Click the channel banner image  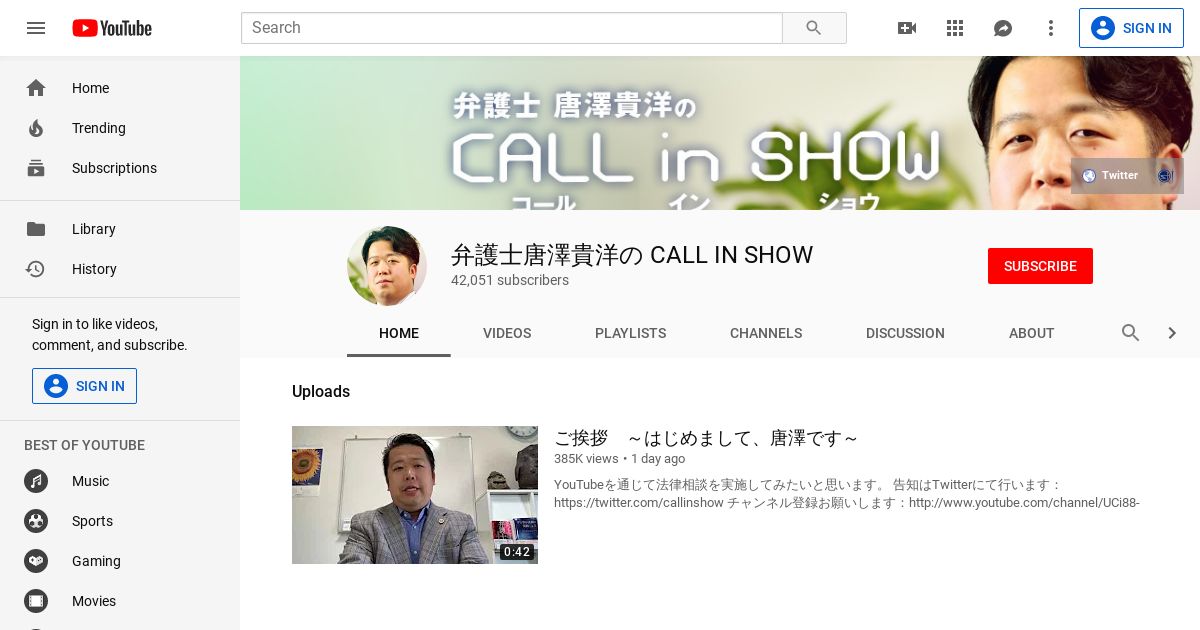[x=720, y=133]
